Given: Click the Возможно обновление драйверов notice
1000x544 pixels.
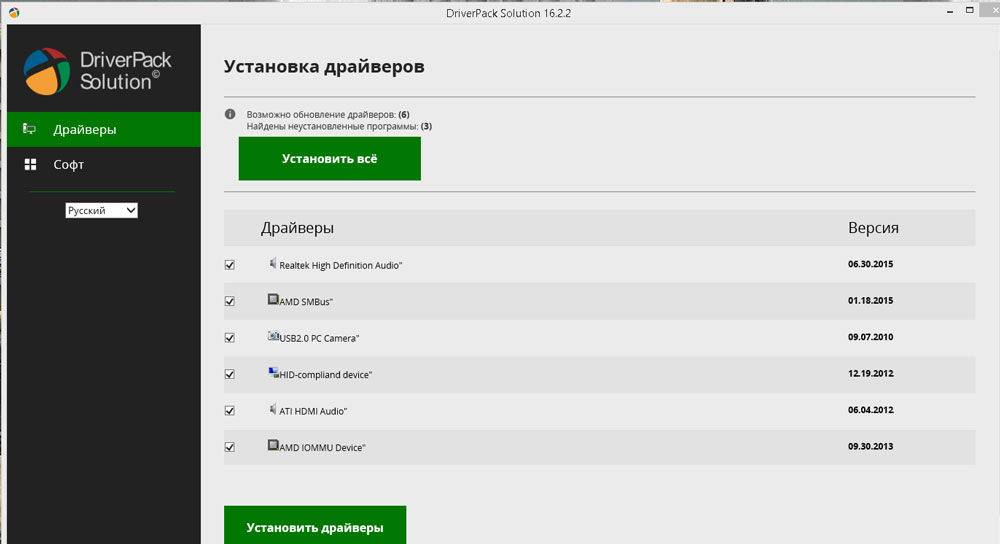Looking at the screenshot, I should point(328,115).
